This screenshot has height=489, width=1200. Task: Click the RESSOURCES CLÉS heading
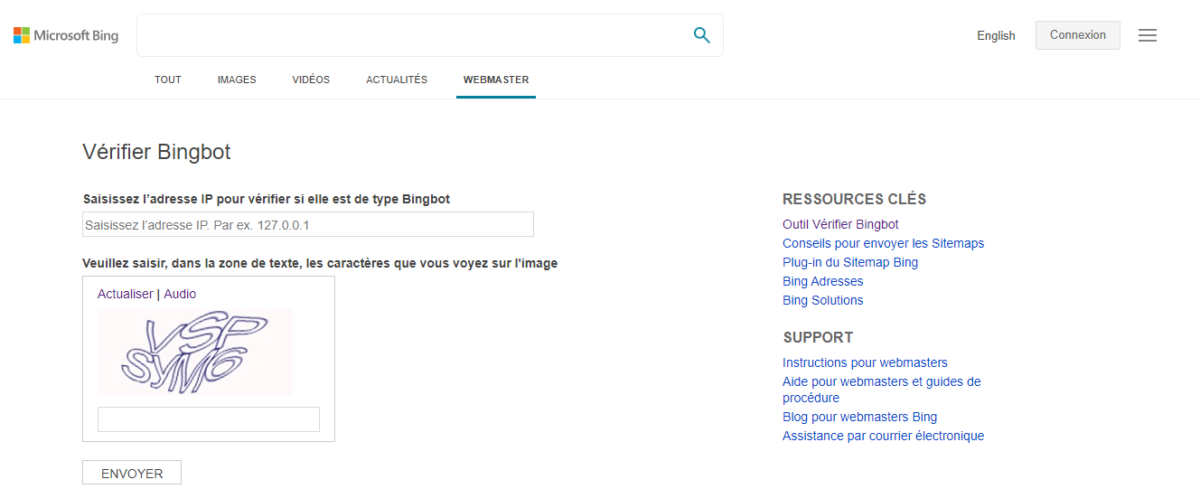pyautogui.click(x=854, y=199)
